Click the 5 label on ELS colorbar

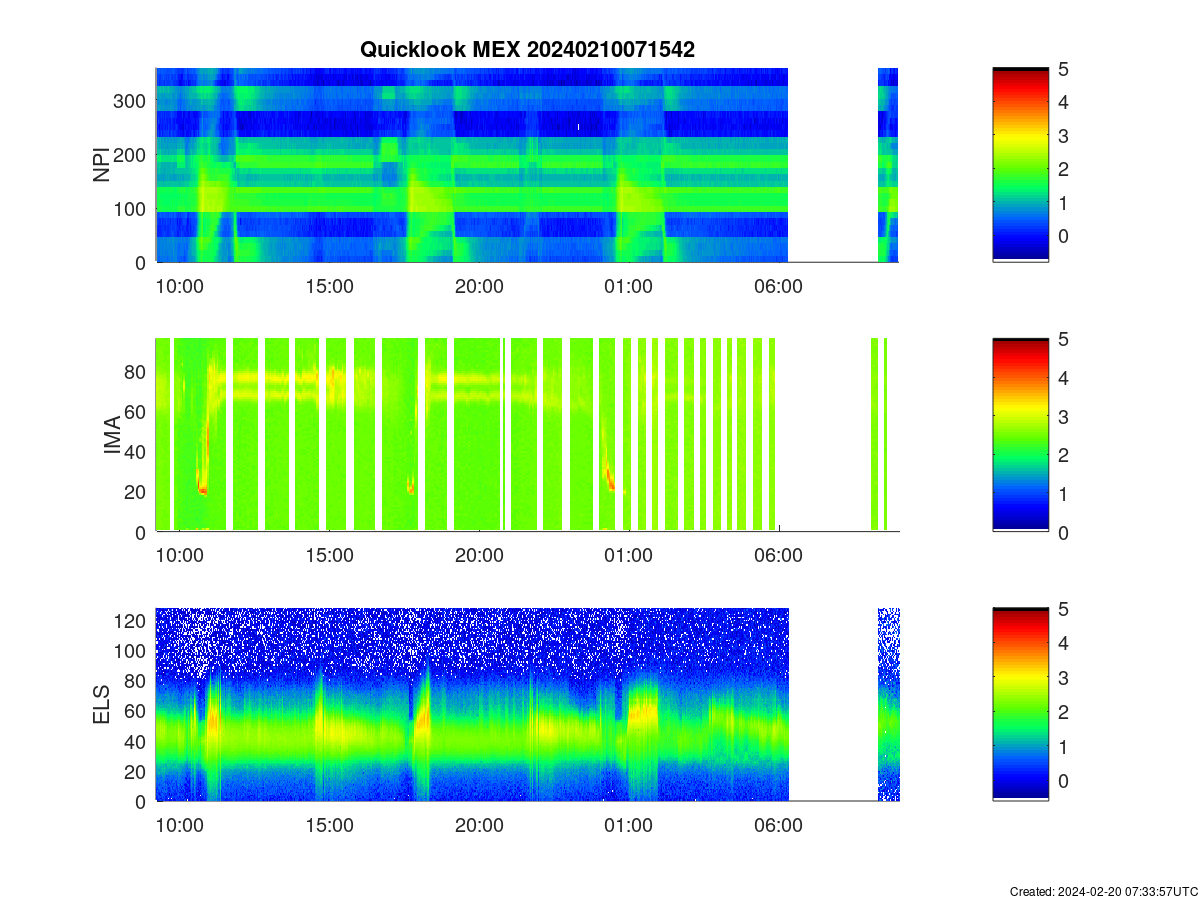[x=1062, y=609]
